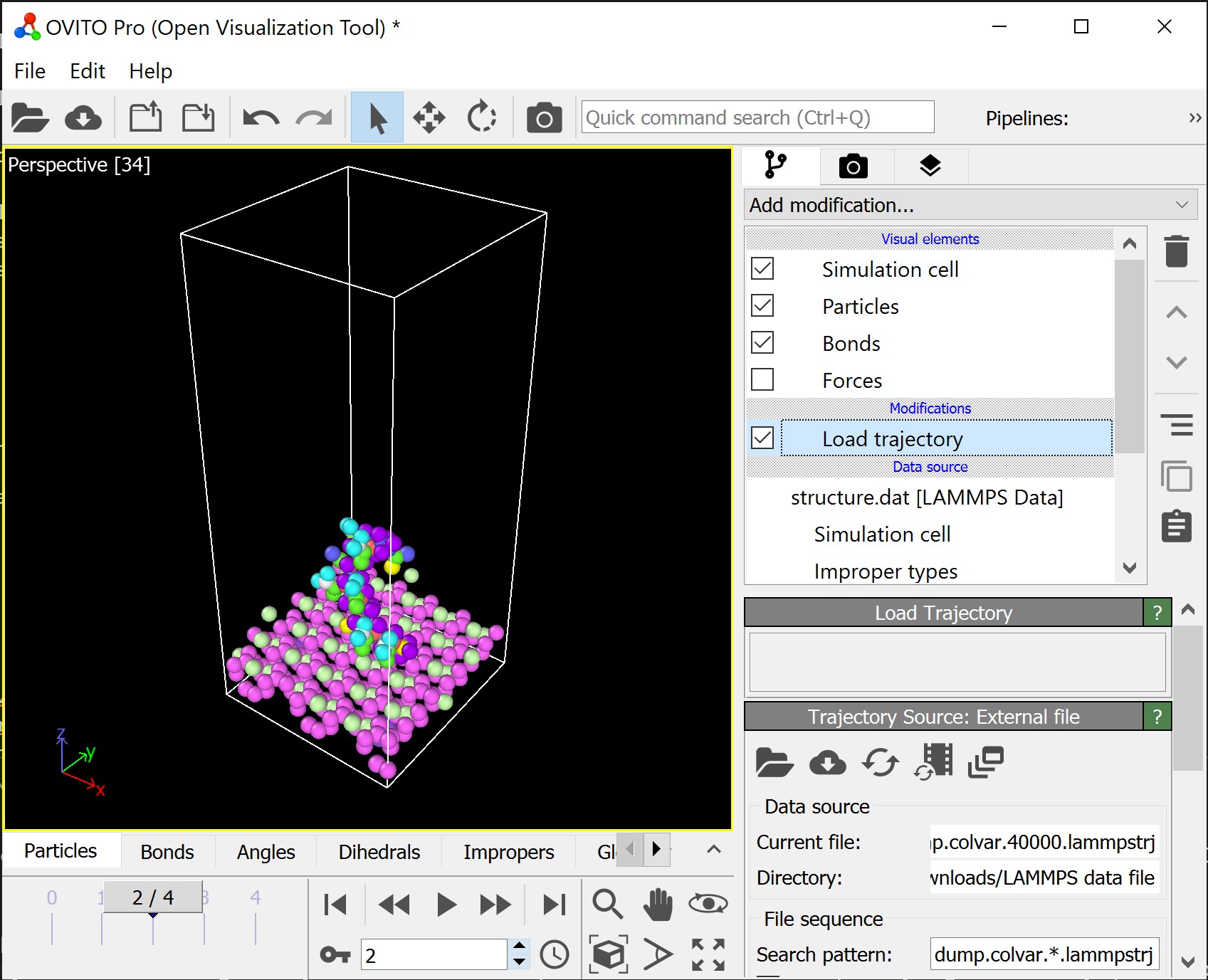Uncheck the Bonds visual element
This screenshot has height=980, width=1208.
(762, 343)
